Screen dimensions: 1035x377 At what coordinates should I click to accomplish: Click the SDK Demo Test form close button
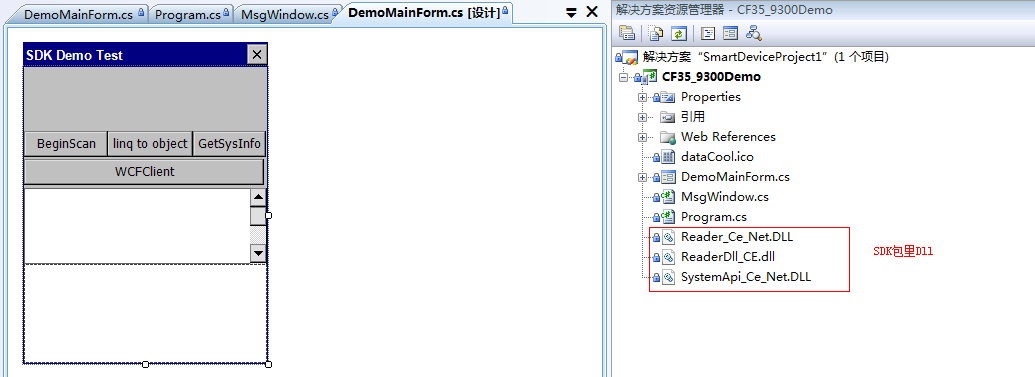257,55
